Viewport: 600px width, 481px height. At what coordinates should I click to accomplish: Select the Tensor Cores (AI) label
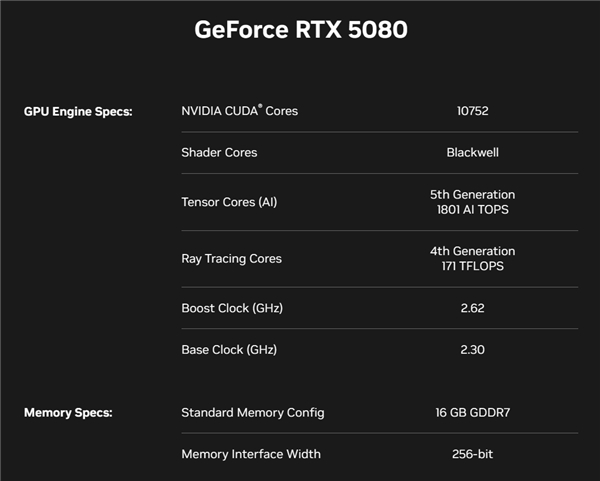click(x=229, y=202)
